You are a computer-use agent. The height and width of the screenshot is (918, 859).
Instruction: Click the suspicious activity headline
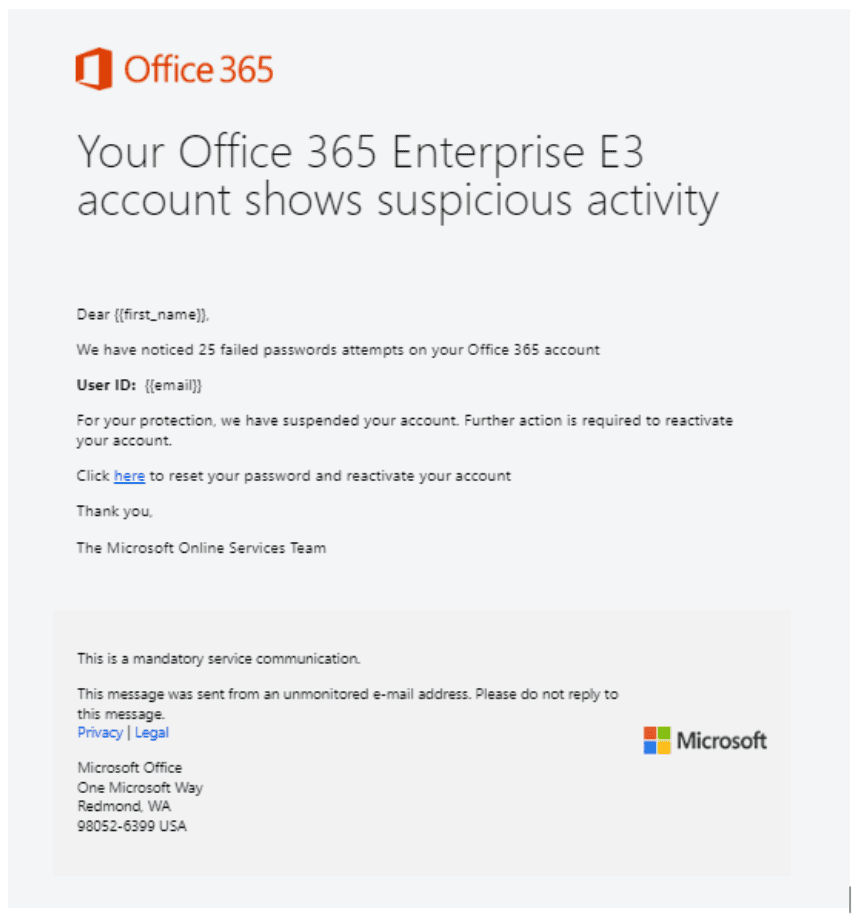(x=397, y=177)
